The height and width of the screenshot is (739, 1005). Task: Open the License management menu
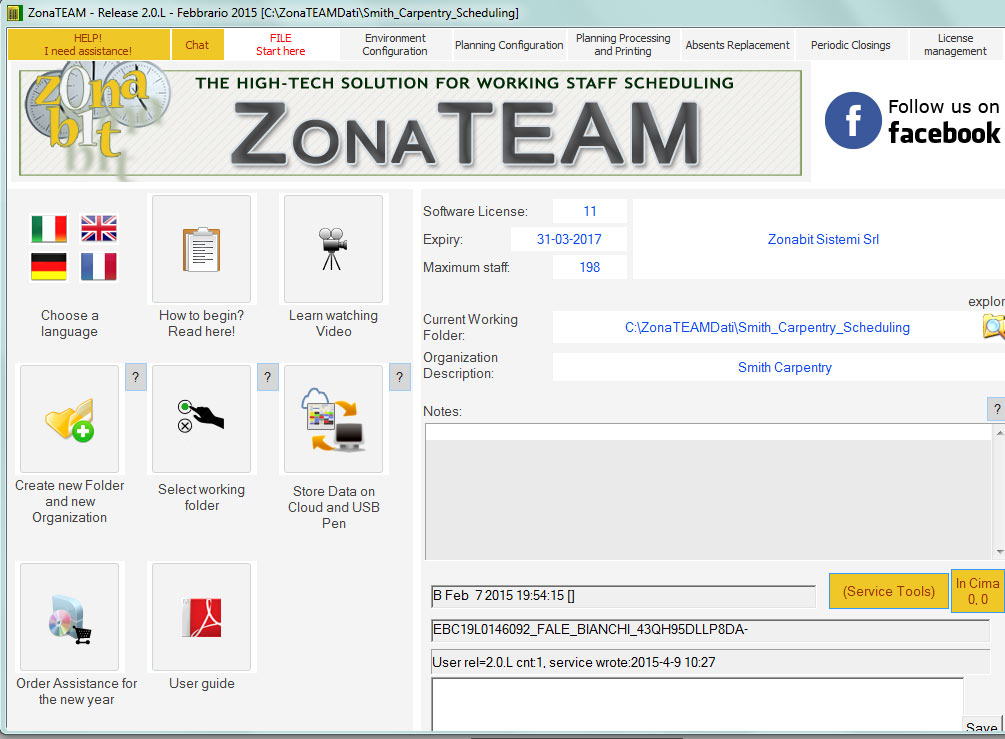955,45
